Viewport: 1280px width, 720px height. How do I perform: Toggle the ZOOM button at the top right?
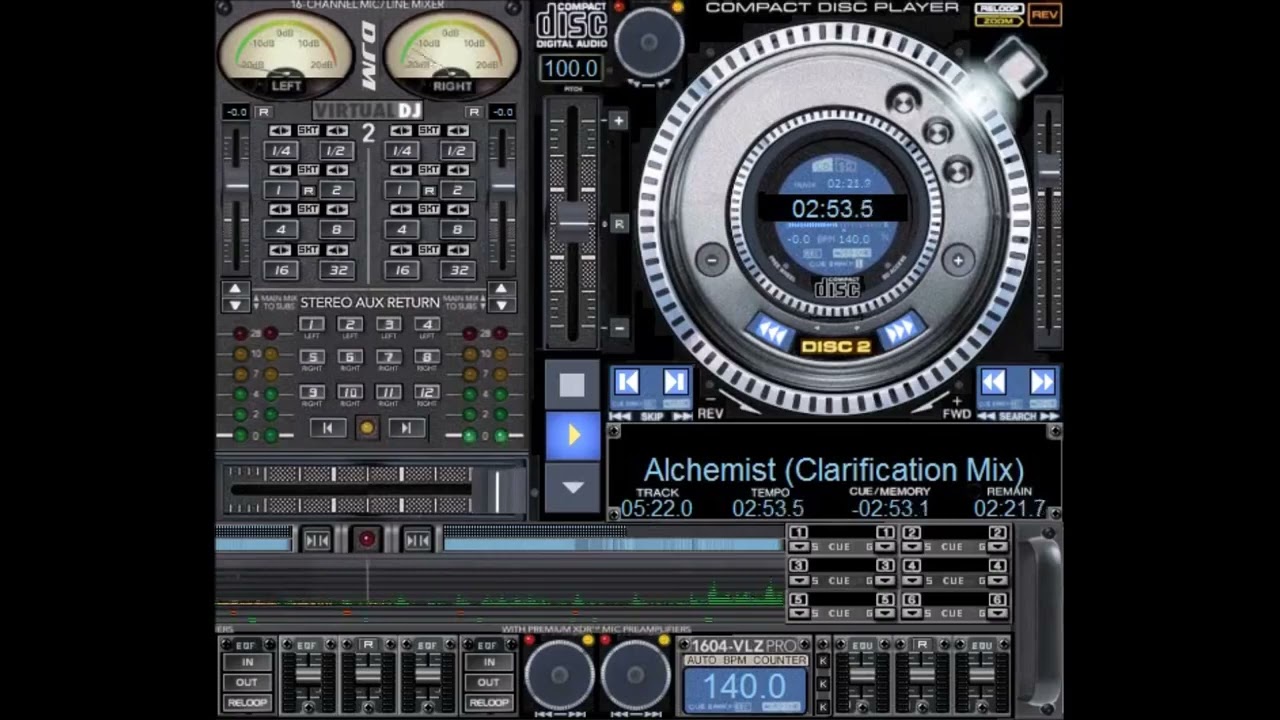pos(999,21)
